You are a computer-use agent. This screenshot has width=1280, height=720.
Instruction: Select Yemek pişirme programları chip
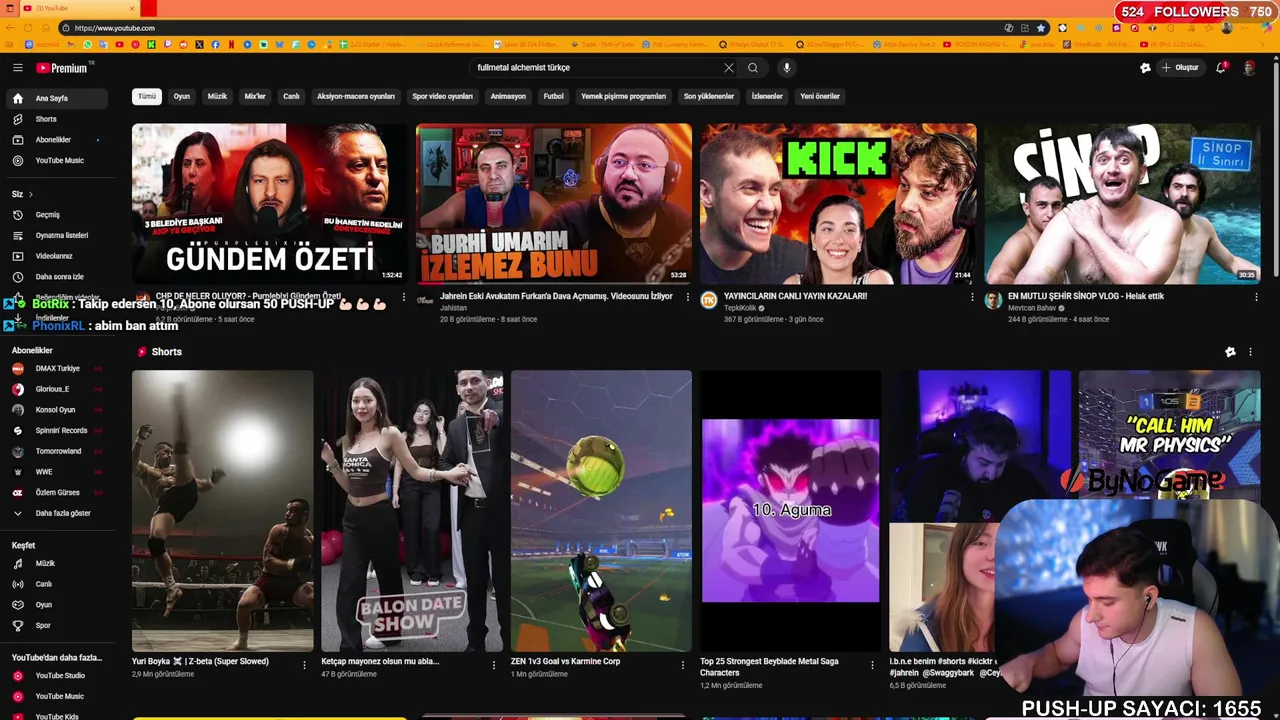623,96
